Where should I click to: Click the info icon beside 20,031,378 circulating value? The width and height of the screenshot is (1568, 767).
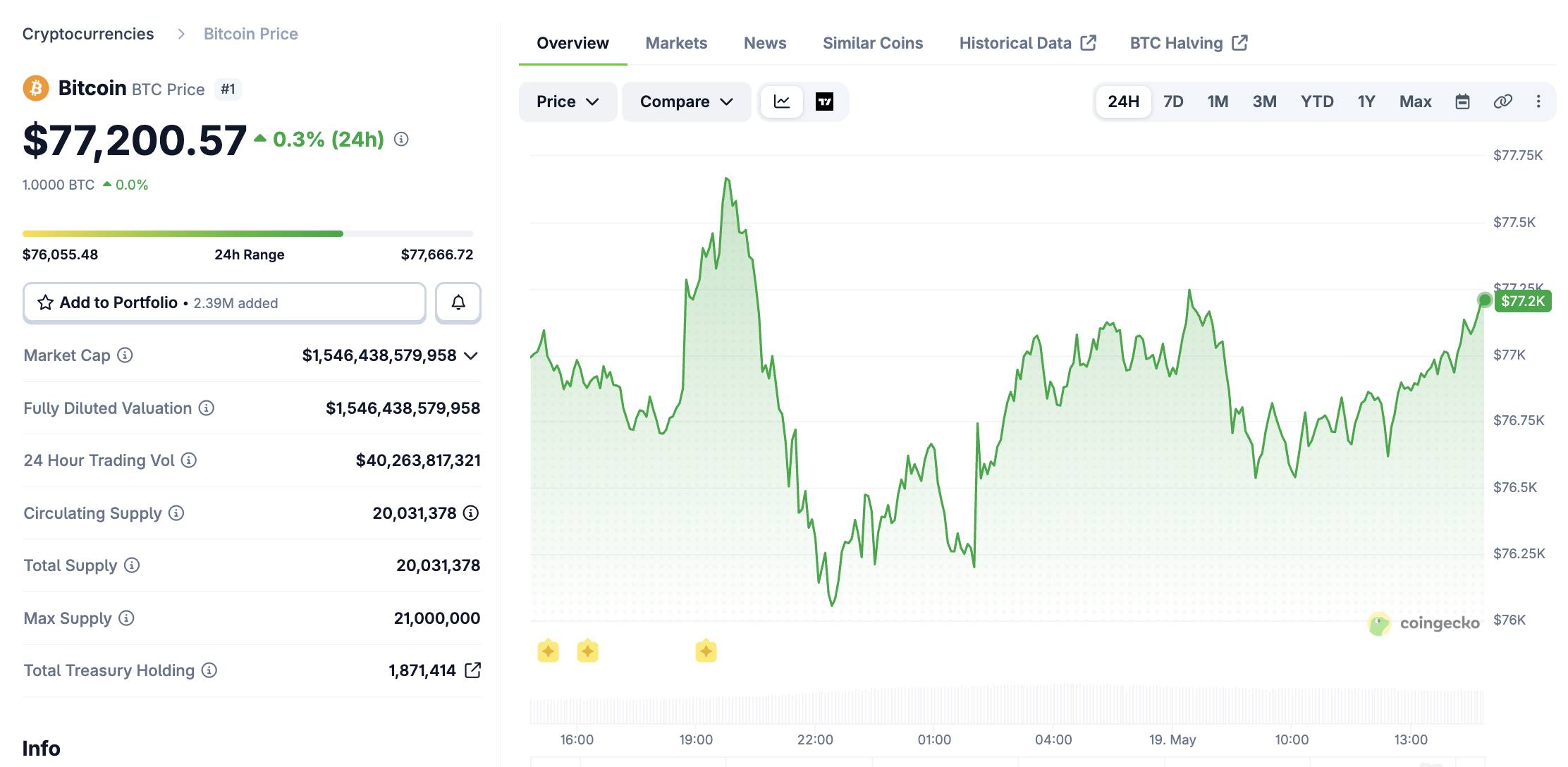pyautogui.click(x=471, y=513)
